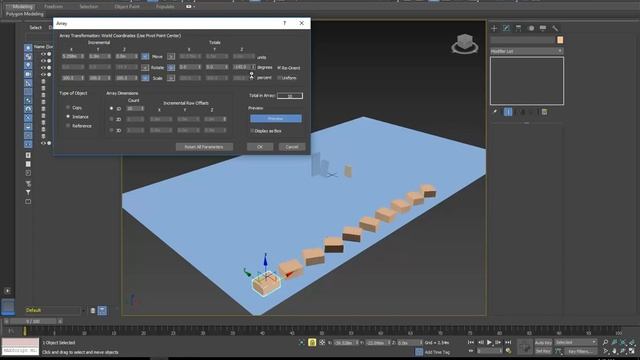Image resolution: width=640 pixels, height=360 pixels.
Task: Click the Auto Key button
Action: tap(543, 342)
